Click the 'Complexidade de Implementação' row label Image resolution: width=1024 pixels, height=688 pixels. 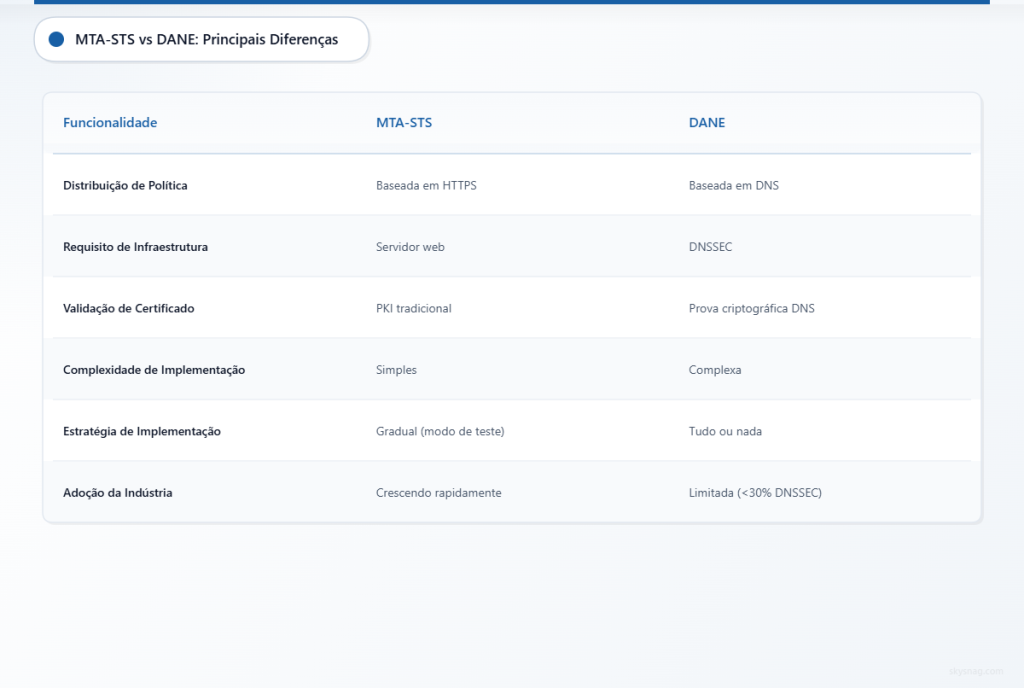[x=154, y=370]
